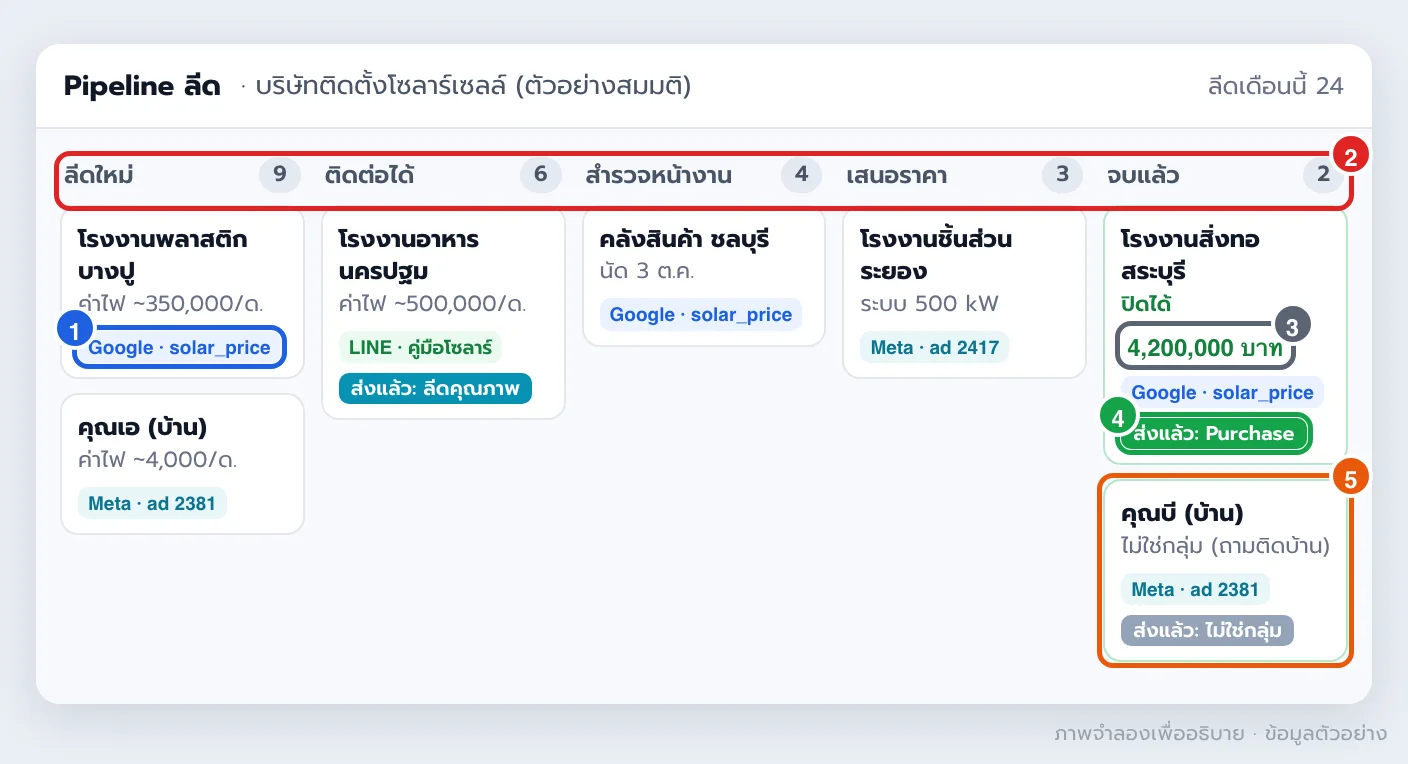
Task: Click the "Meta · ad 2417" source tag
Action: pyautogui.click(x=935, y=348)
